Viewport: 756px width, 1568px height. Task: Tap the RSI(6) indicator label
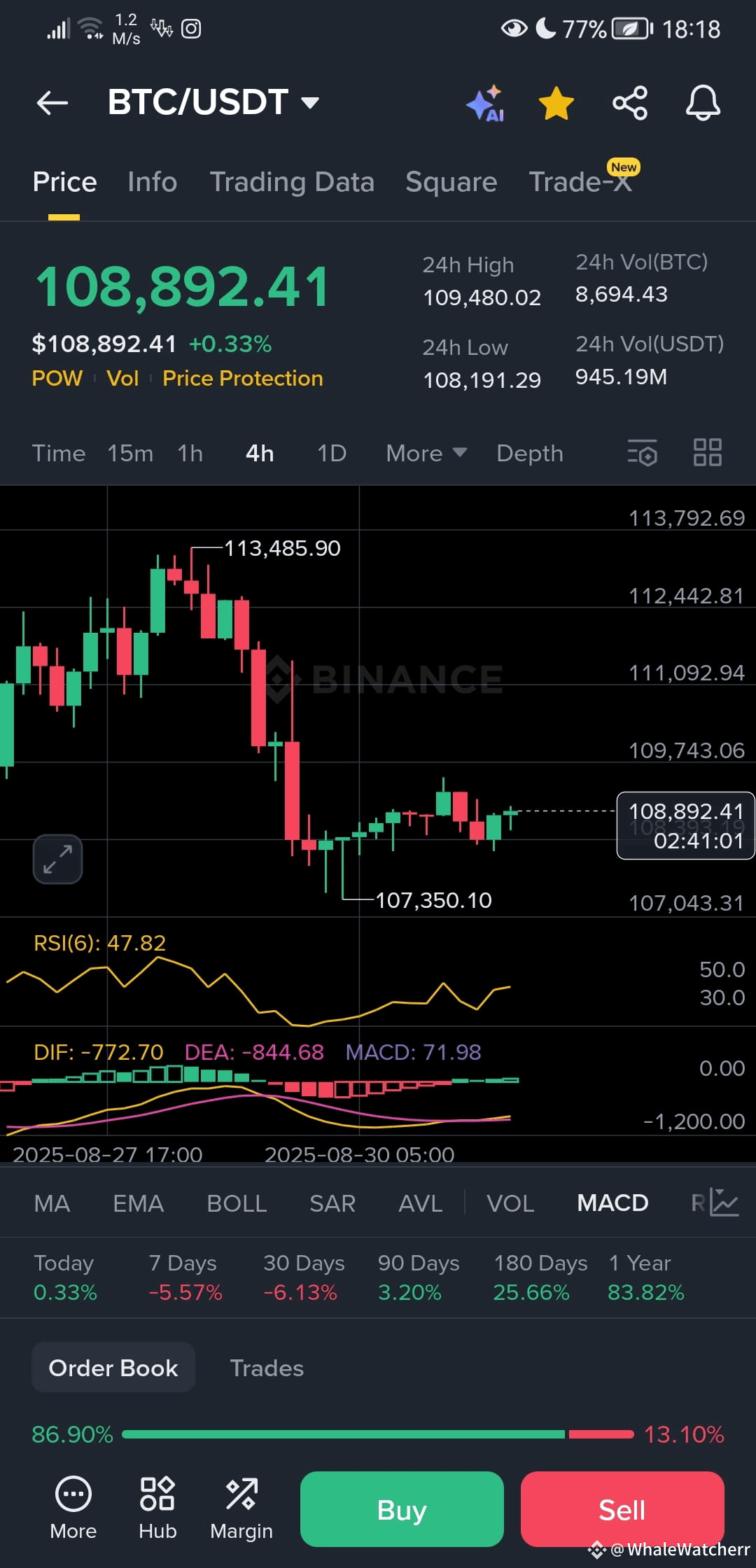[100, 943]
